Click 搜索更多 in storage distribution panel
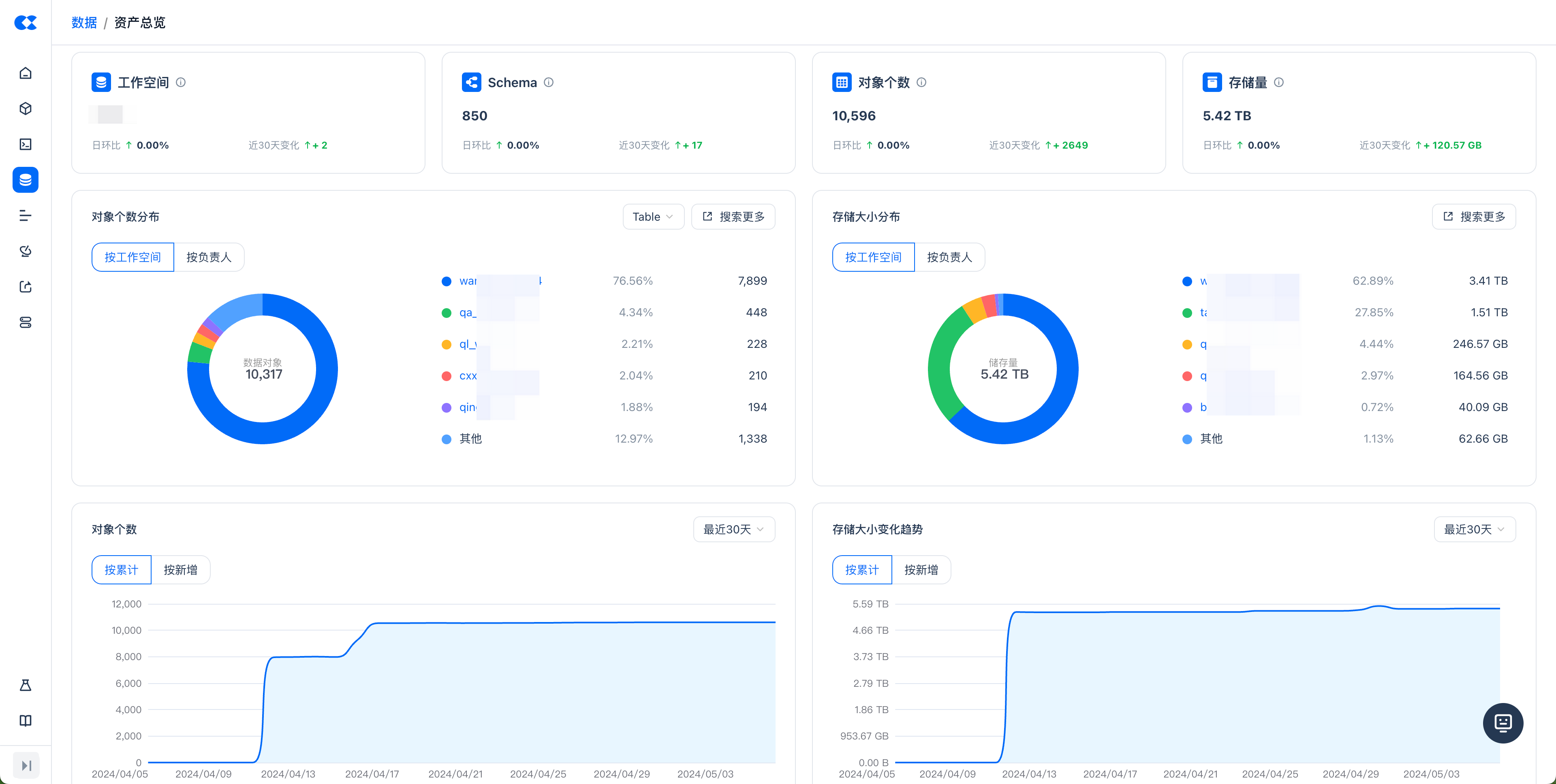The width and height of the screenshot is (1556, 784). point(1474,217)
